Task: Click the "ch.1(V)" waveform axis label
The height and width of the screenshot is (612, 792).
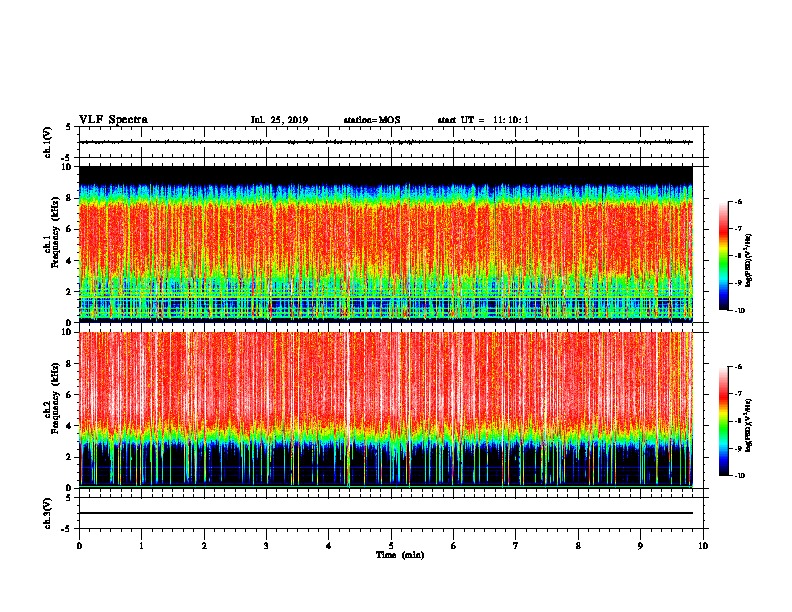Action: point(47,142)
